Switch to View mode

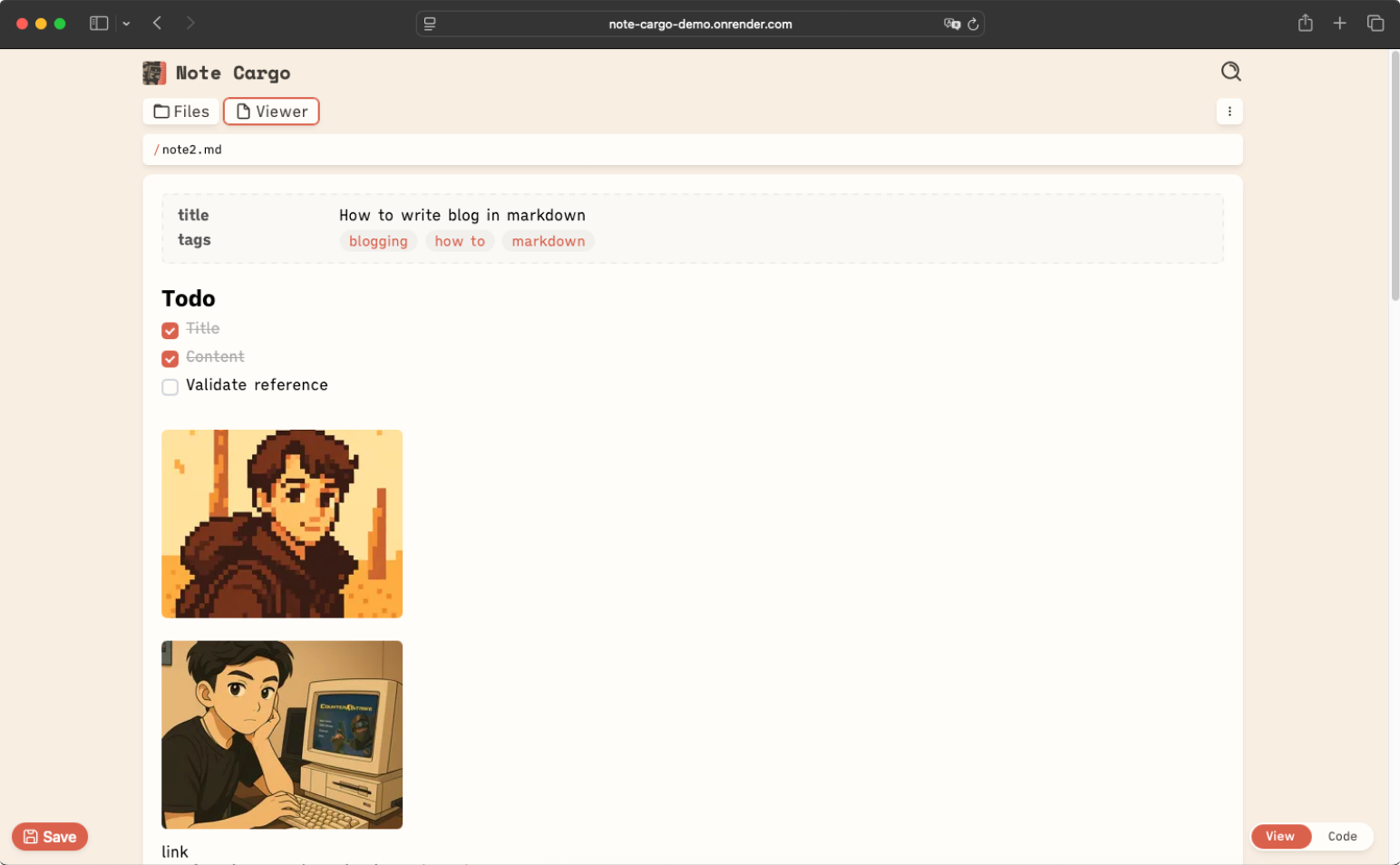(x=1280, y=836)
